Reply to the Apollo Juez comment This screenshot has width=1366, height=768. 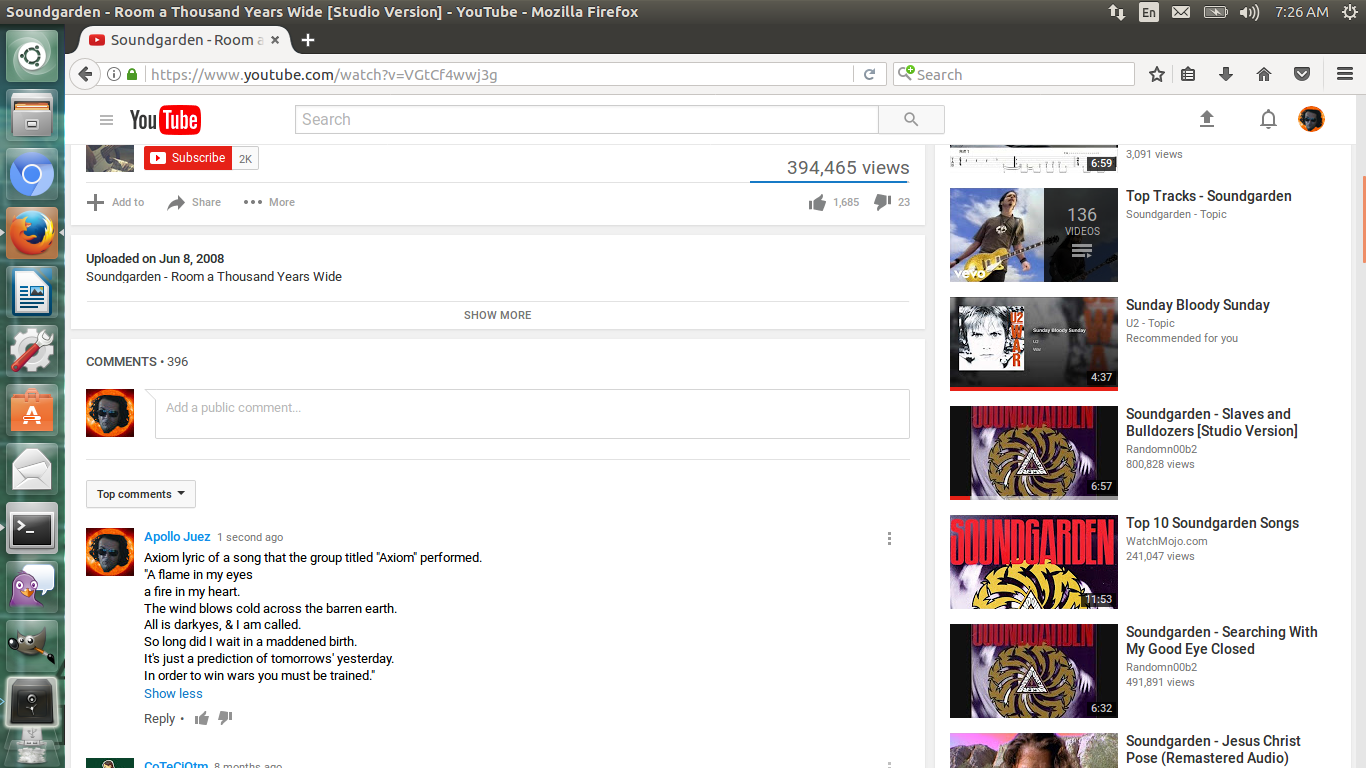pos(159,718)
